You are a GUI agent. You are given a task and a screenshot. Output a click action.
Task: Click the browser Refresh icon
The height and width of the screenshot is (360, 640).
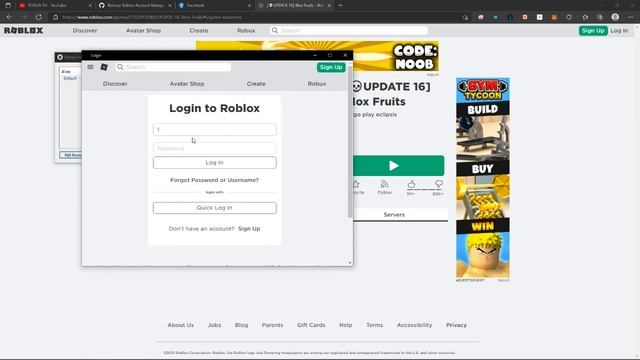click(39, 17)
